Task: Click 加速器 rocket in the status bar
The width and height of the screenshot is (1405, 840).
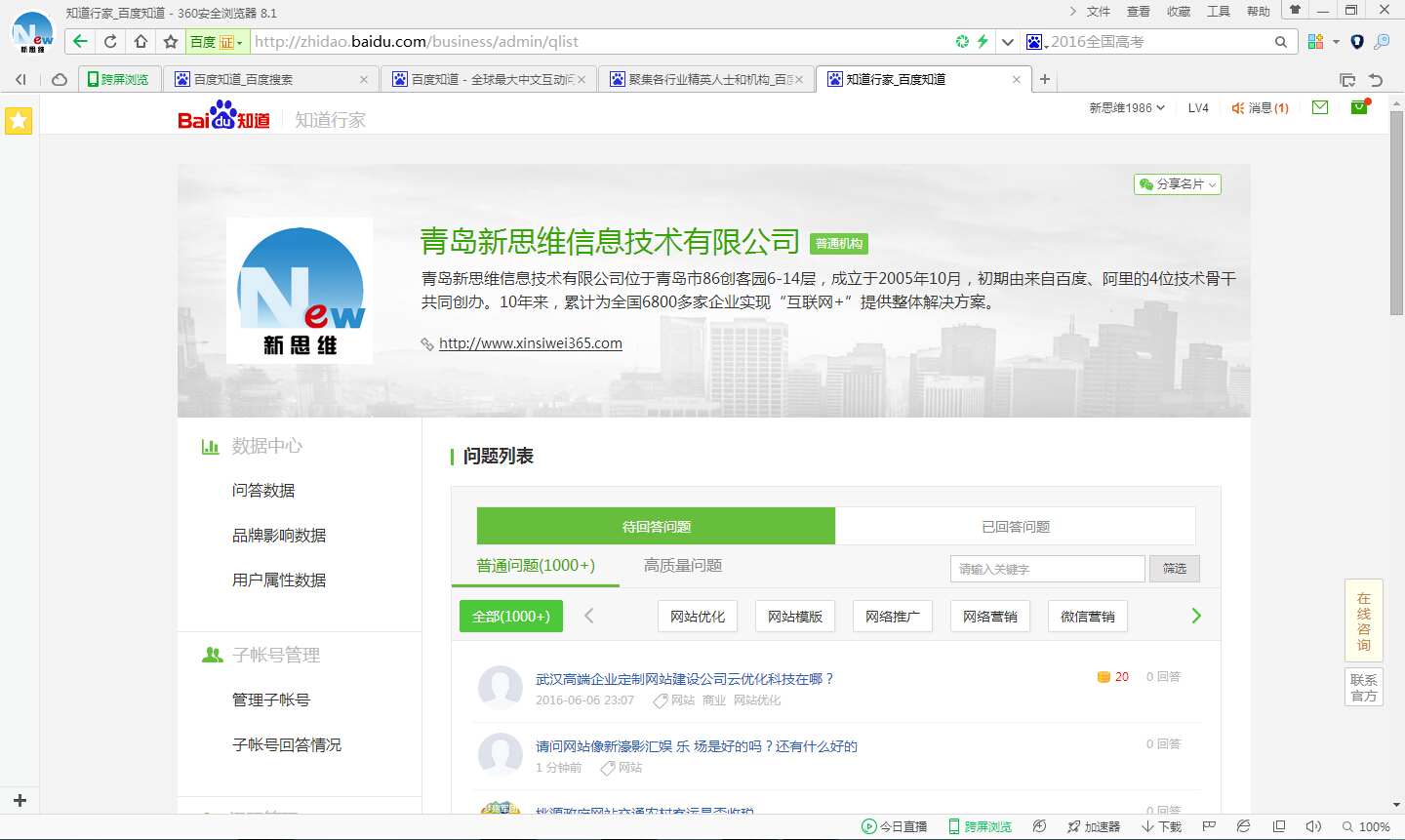Action: point(1094,826)
